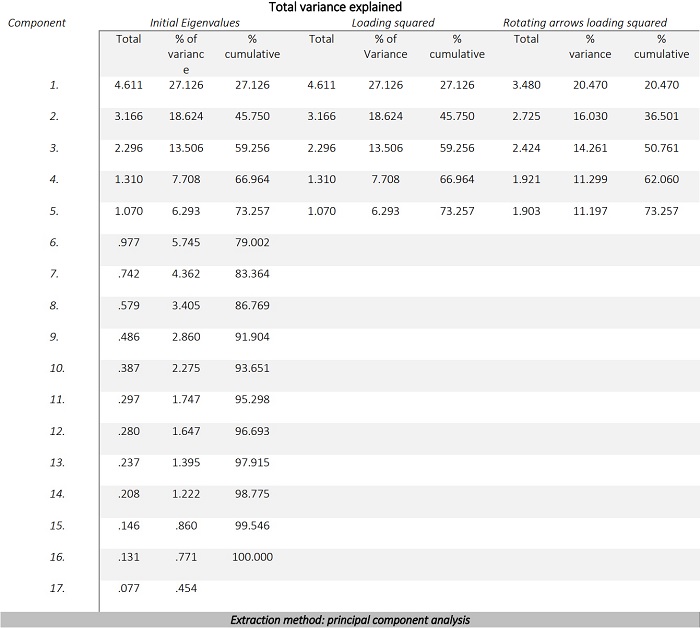Click the 'Total variance explained' table title
This screenshot has width=700, height=628.
tap(349, 7)
